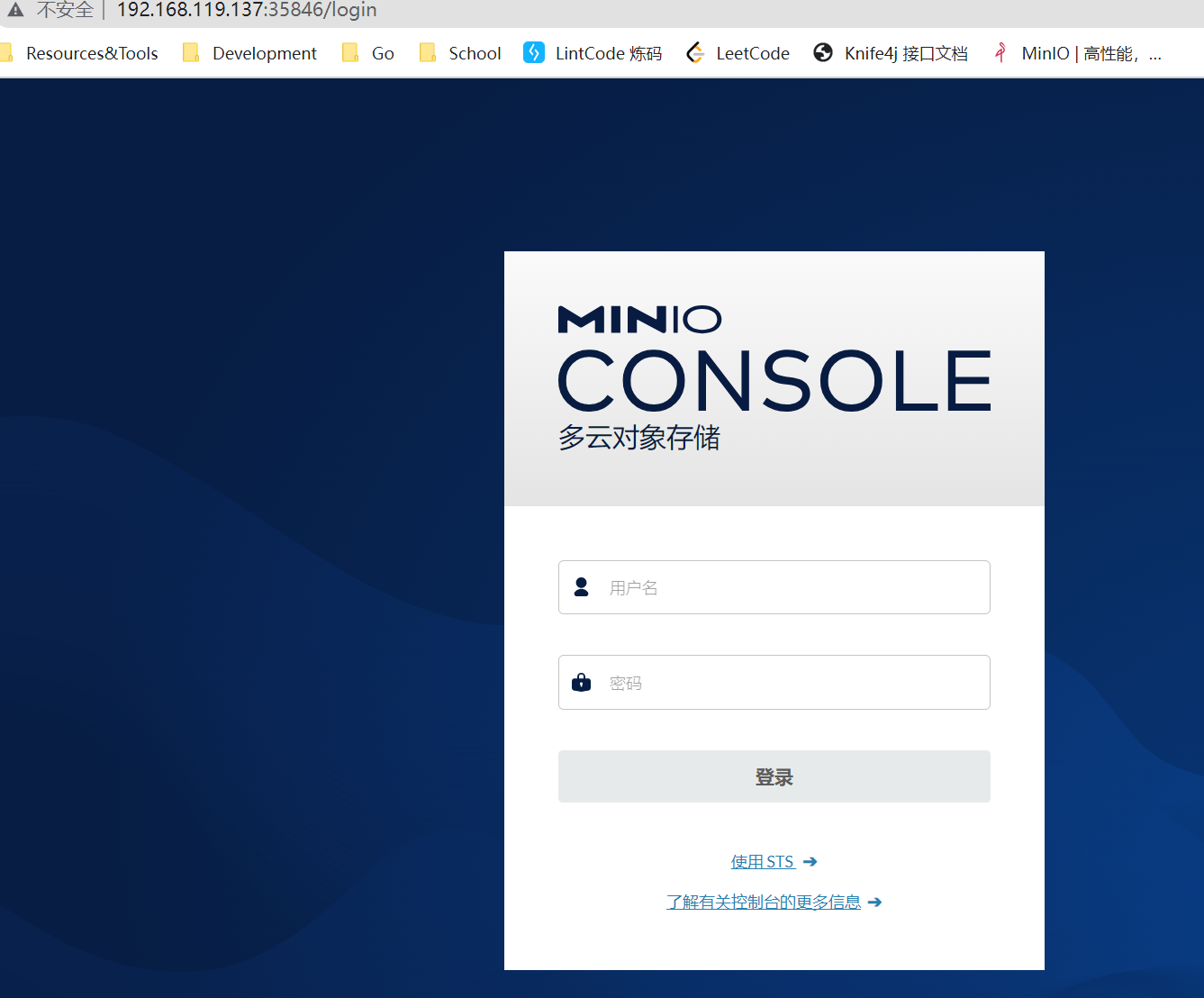Image resolution: width=1204 pixels, height=998 pixels.
Task: Click the Development folder icon
Action: (x=191, y=53)
